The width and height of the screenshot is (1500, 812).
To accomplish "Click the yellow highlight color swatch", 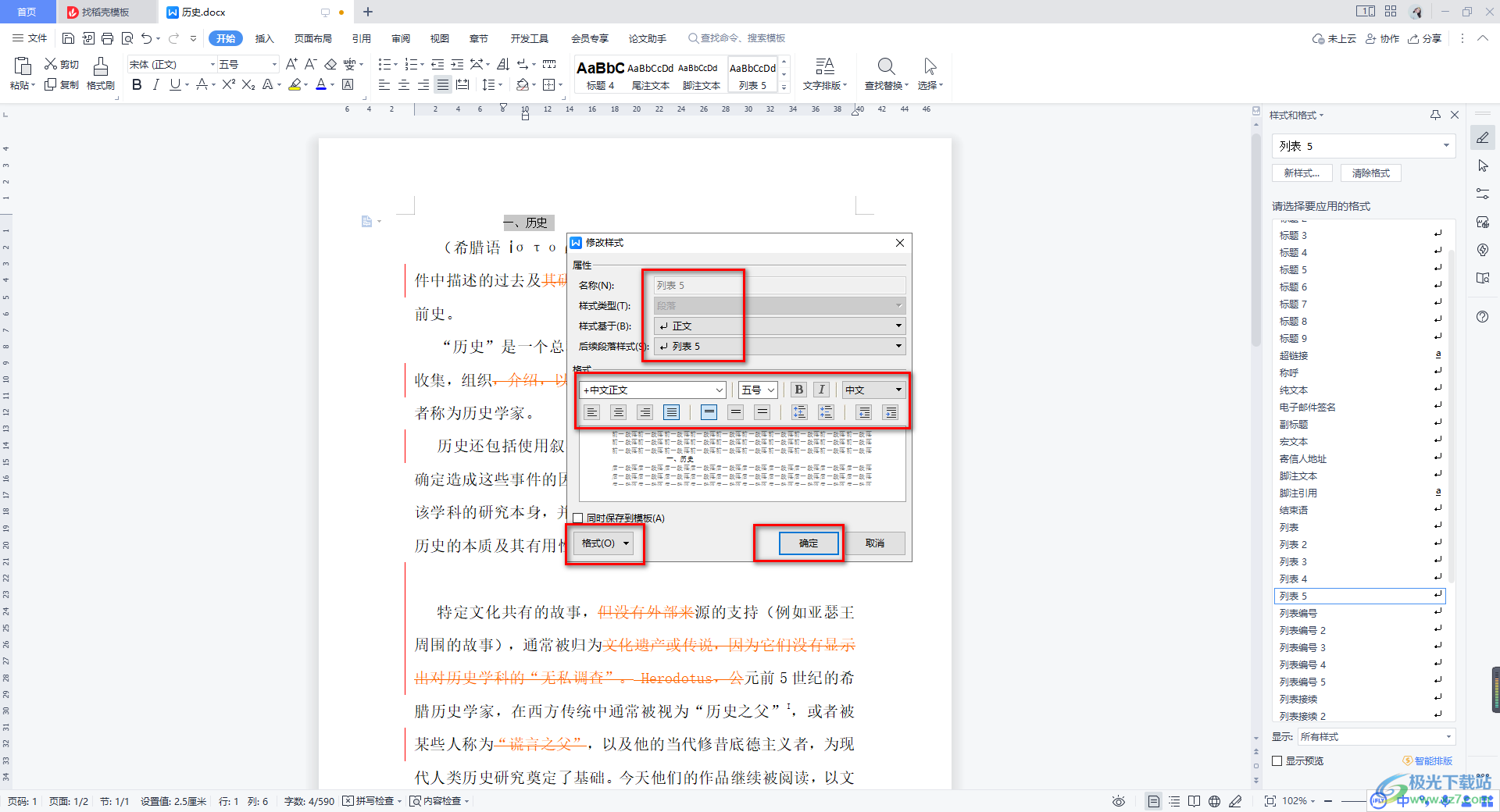I will click(x=295, y=84).
